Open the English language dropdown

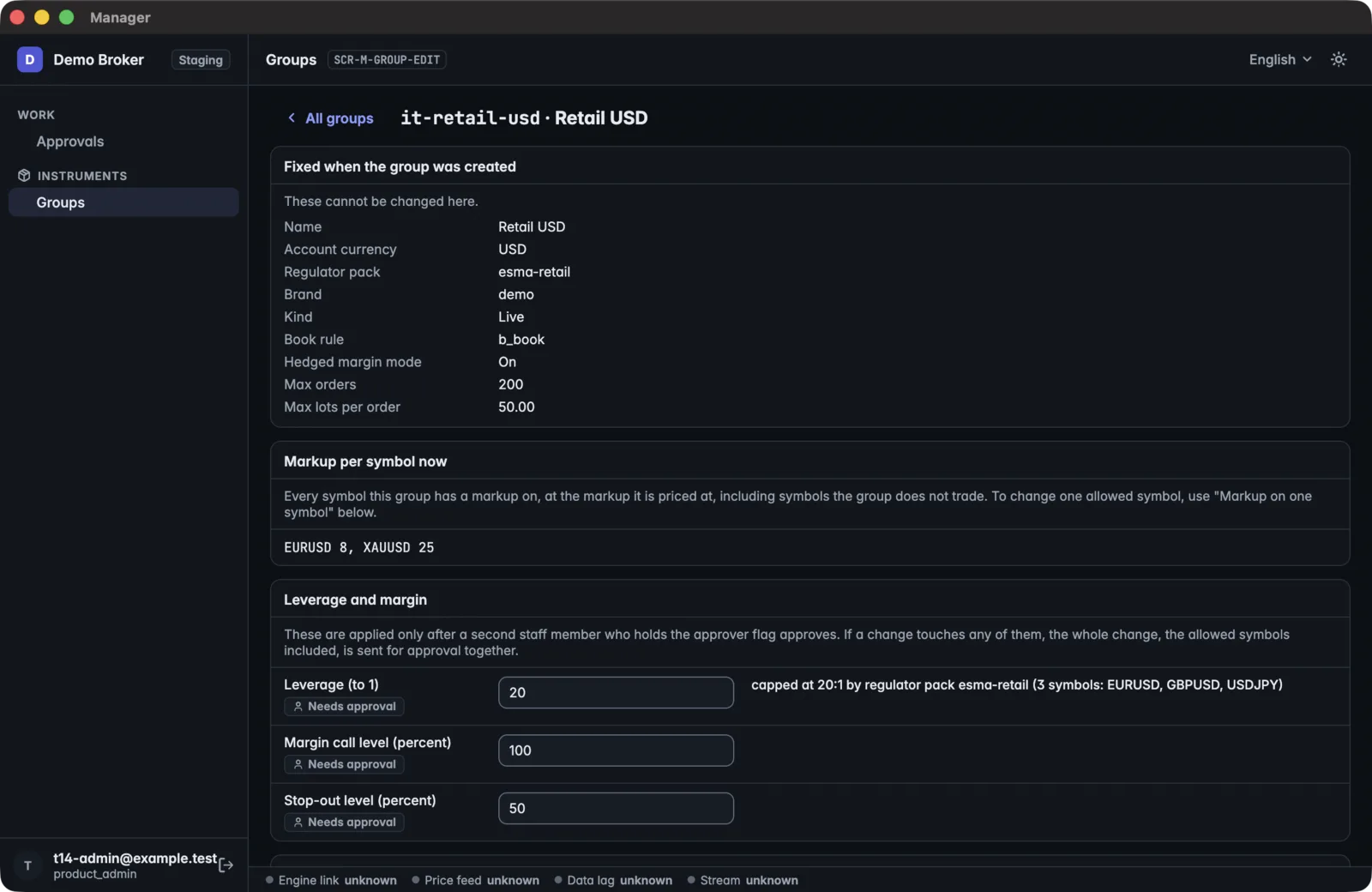1280,59
